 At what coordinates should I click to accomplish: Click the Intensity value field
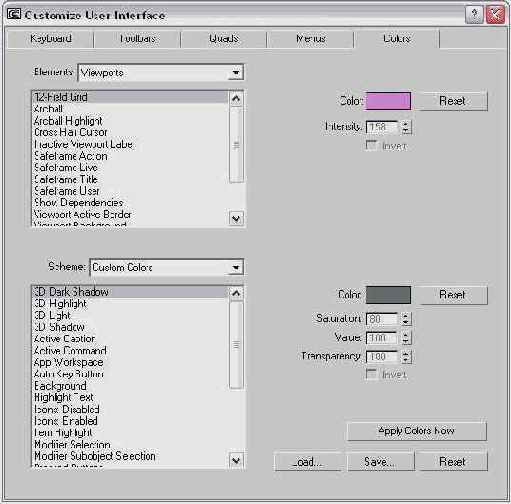pos(382,127)
